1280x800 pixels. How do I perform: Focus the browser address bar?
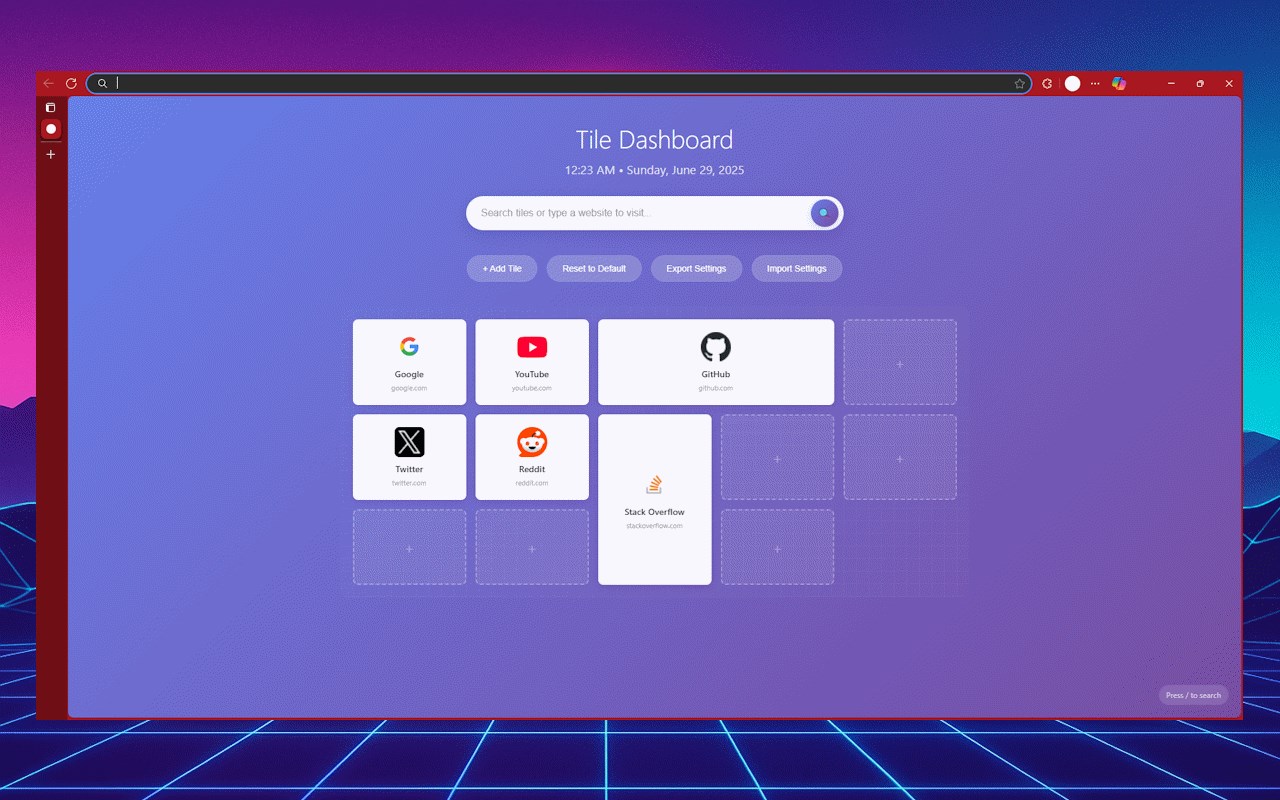558,84
